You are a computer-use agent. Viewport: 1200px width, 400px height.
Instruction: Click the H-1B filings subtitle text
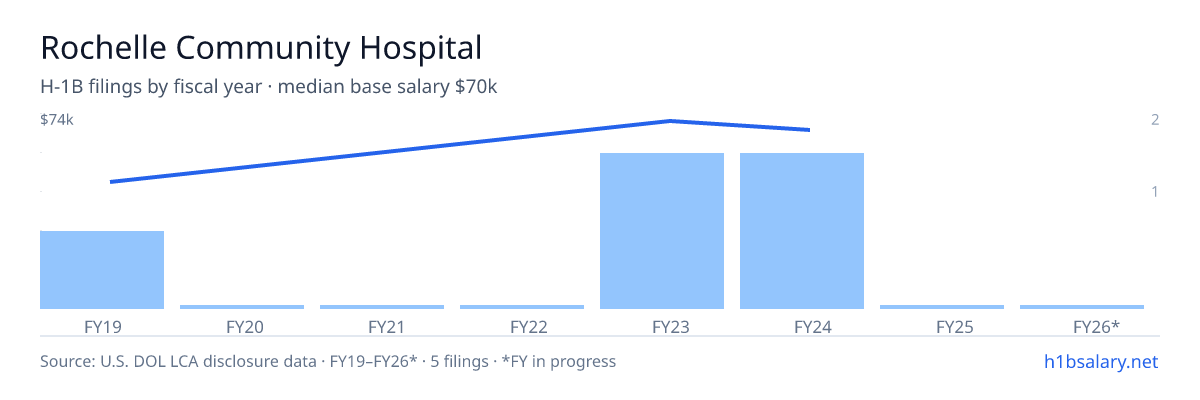[x=269, y=87]
